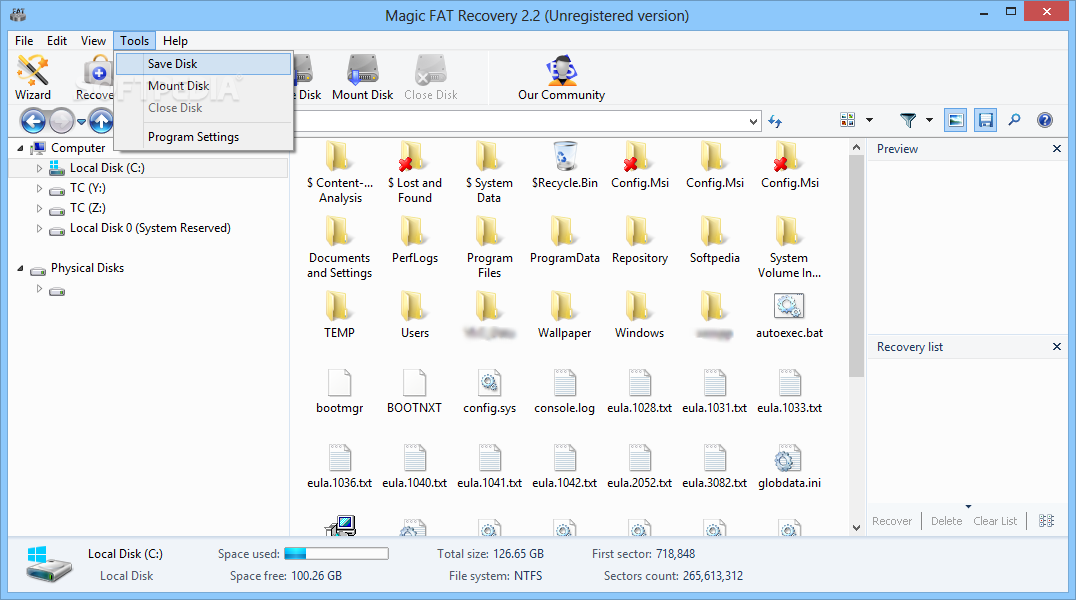The width and height of the screenshot is (1076, 600).
Task: Select the BOOTNXT file
Action: point(414,391)
